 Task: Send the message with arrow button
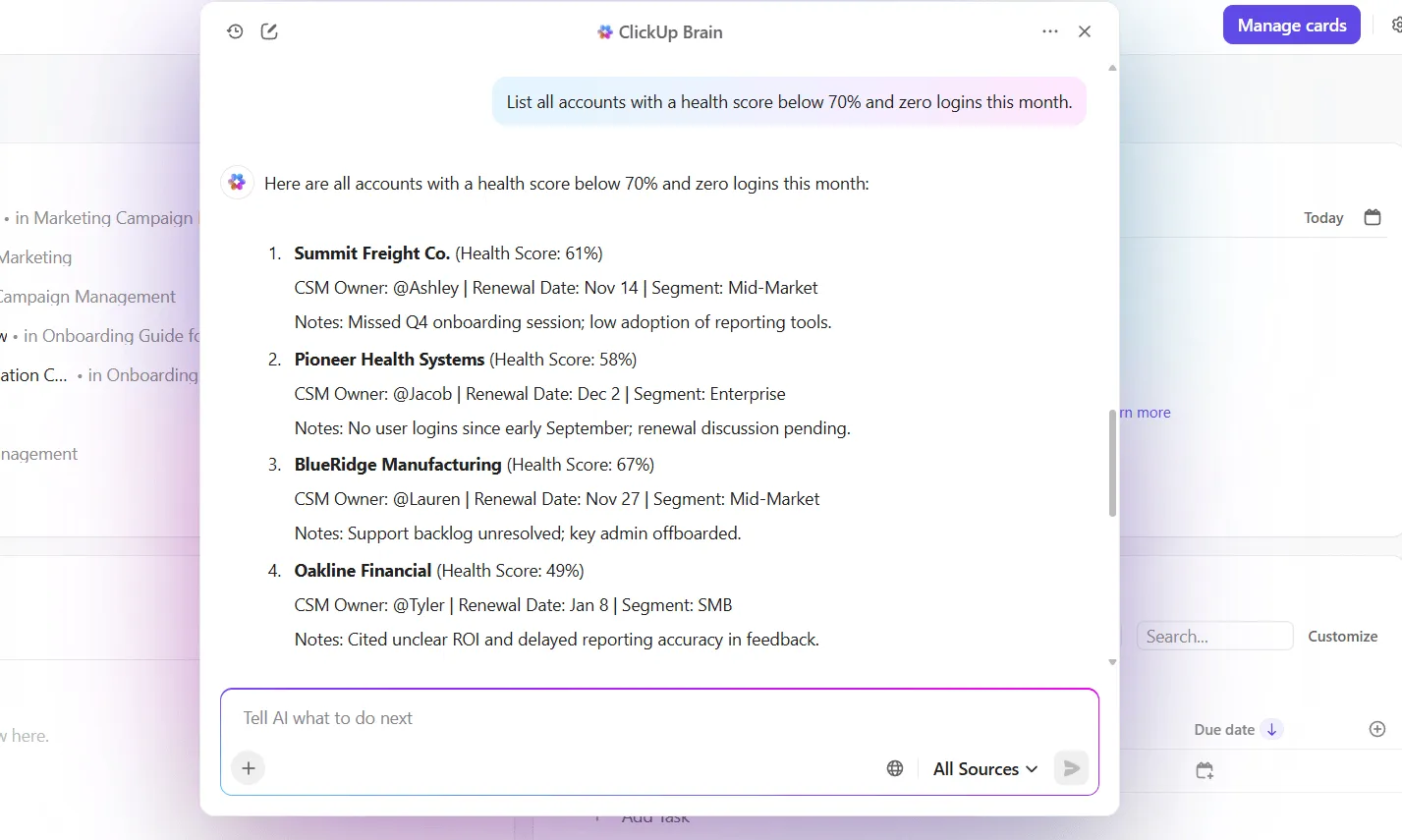coord(1072,768)
